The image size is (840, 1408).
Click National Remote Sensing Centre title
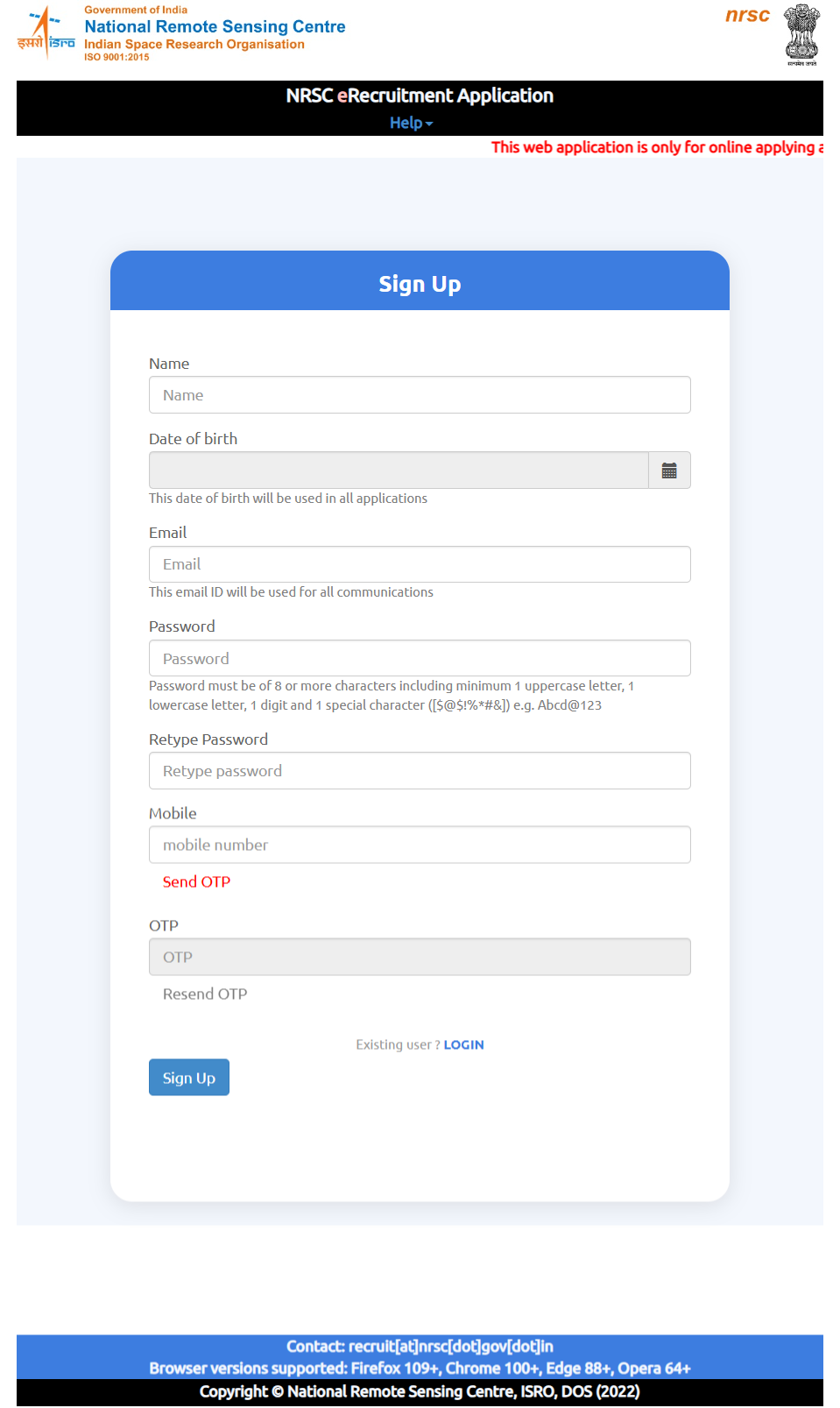point(215,26)
